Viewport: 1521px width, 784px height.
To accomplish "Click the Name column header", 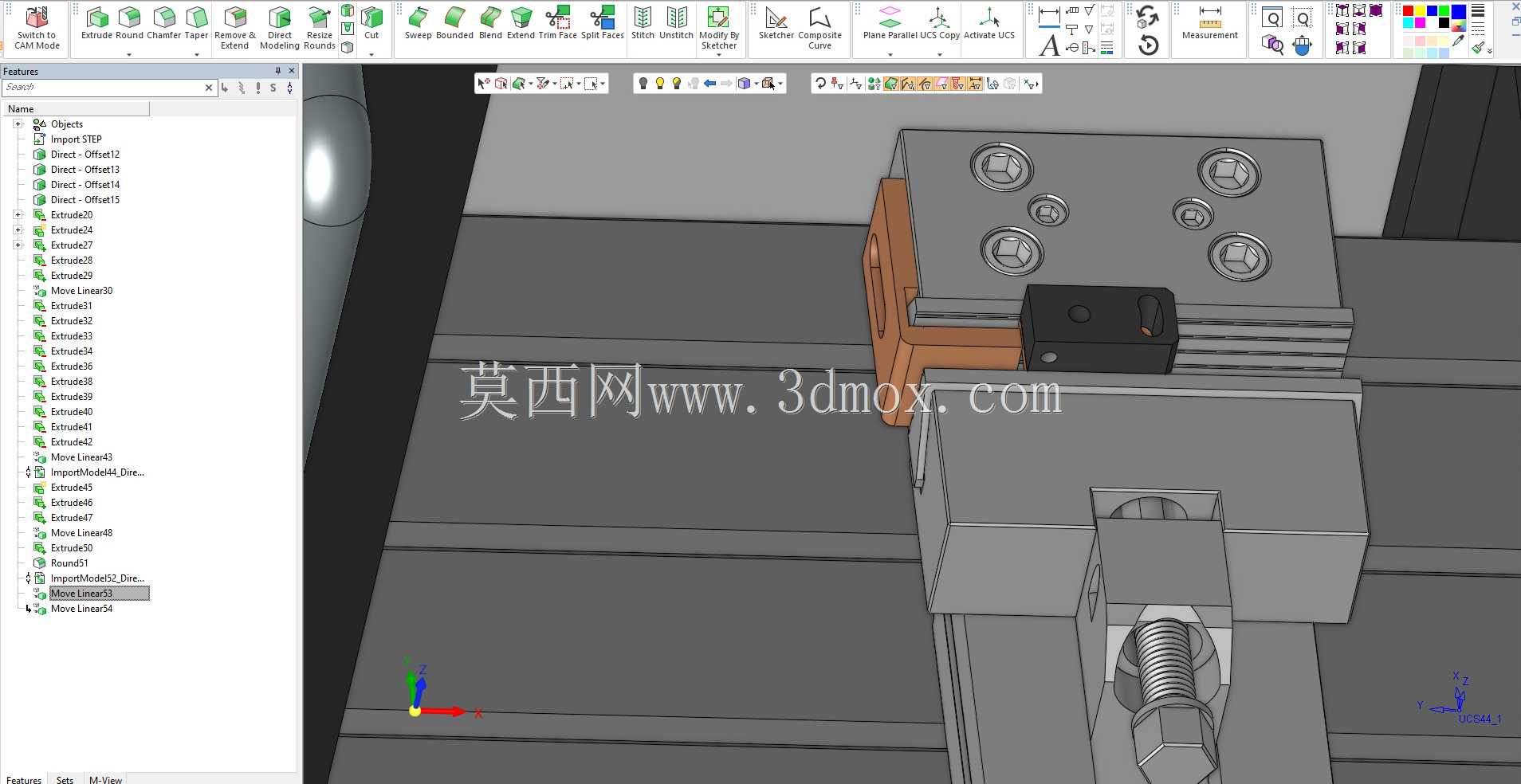I will click(x=76, y=109).
